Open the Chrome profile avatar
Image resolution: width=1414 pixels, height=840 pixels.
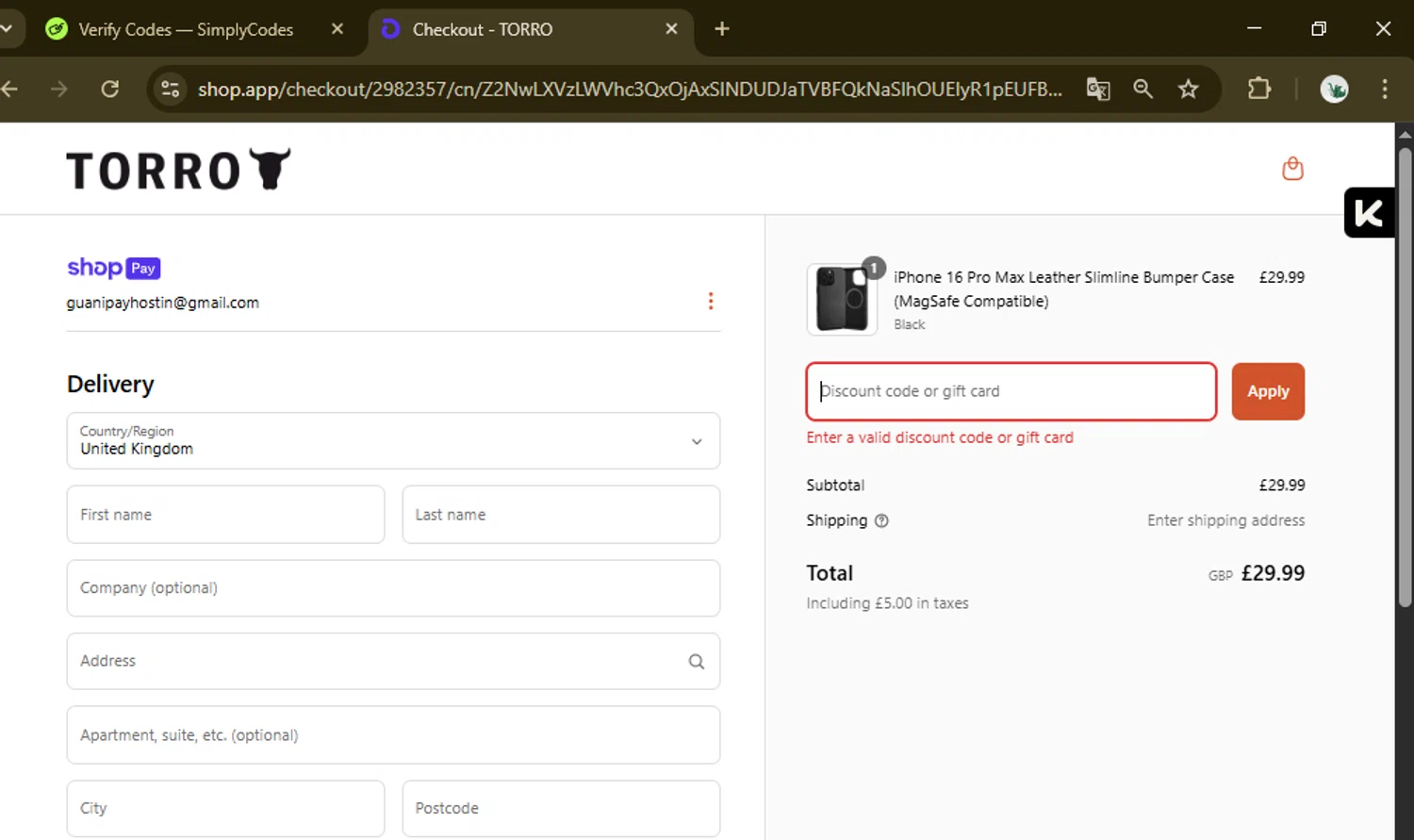pos(1334,89)
